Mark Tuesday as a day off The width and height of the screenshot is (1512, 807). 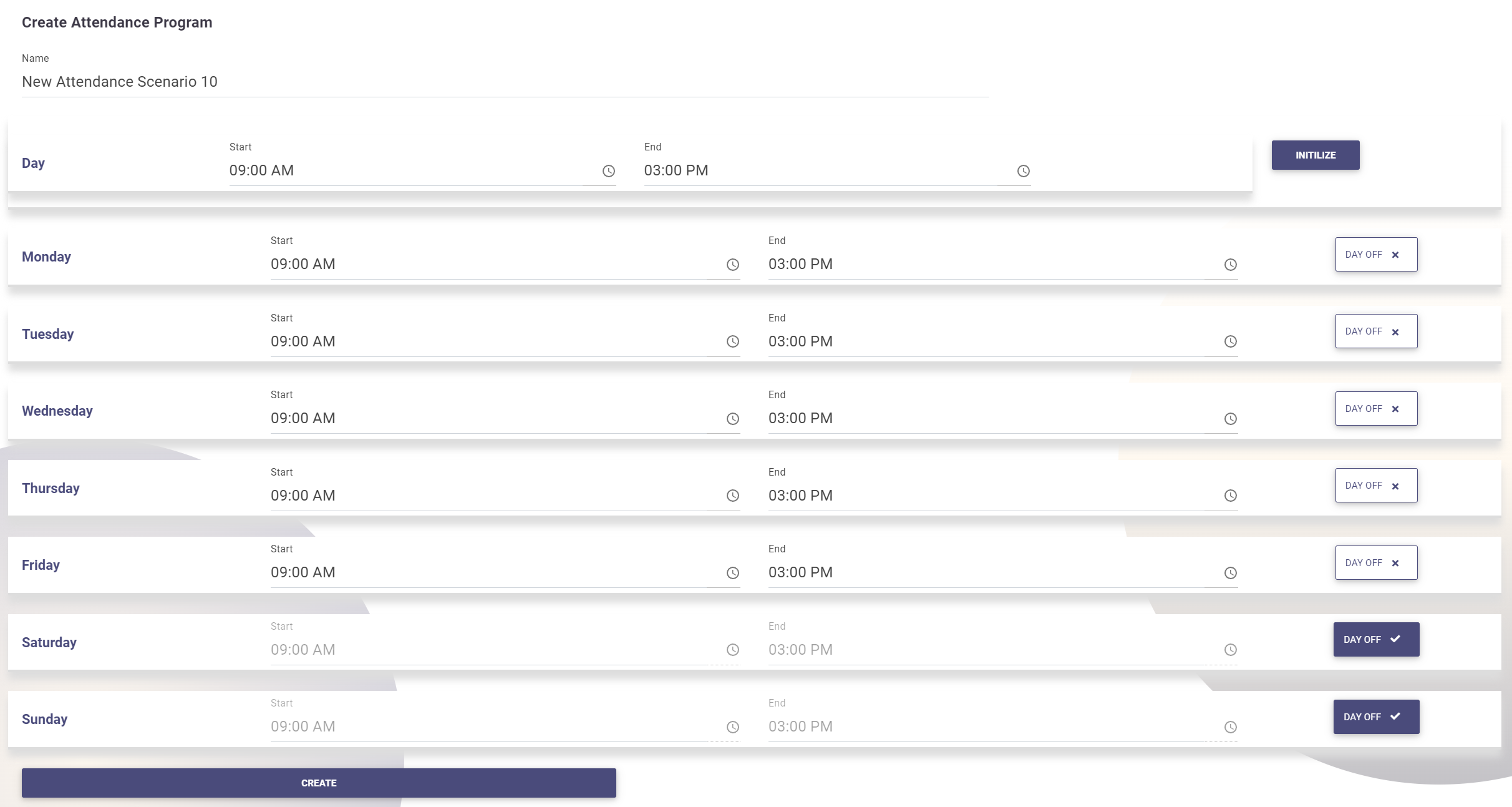point(1375,331)
